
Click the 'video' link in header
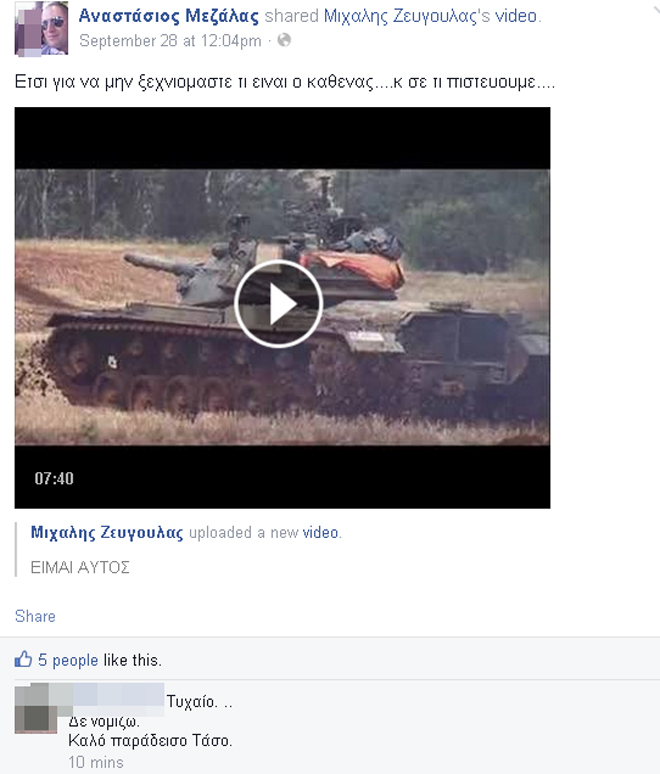pos(516,16)
